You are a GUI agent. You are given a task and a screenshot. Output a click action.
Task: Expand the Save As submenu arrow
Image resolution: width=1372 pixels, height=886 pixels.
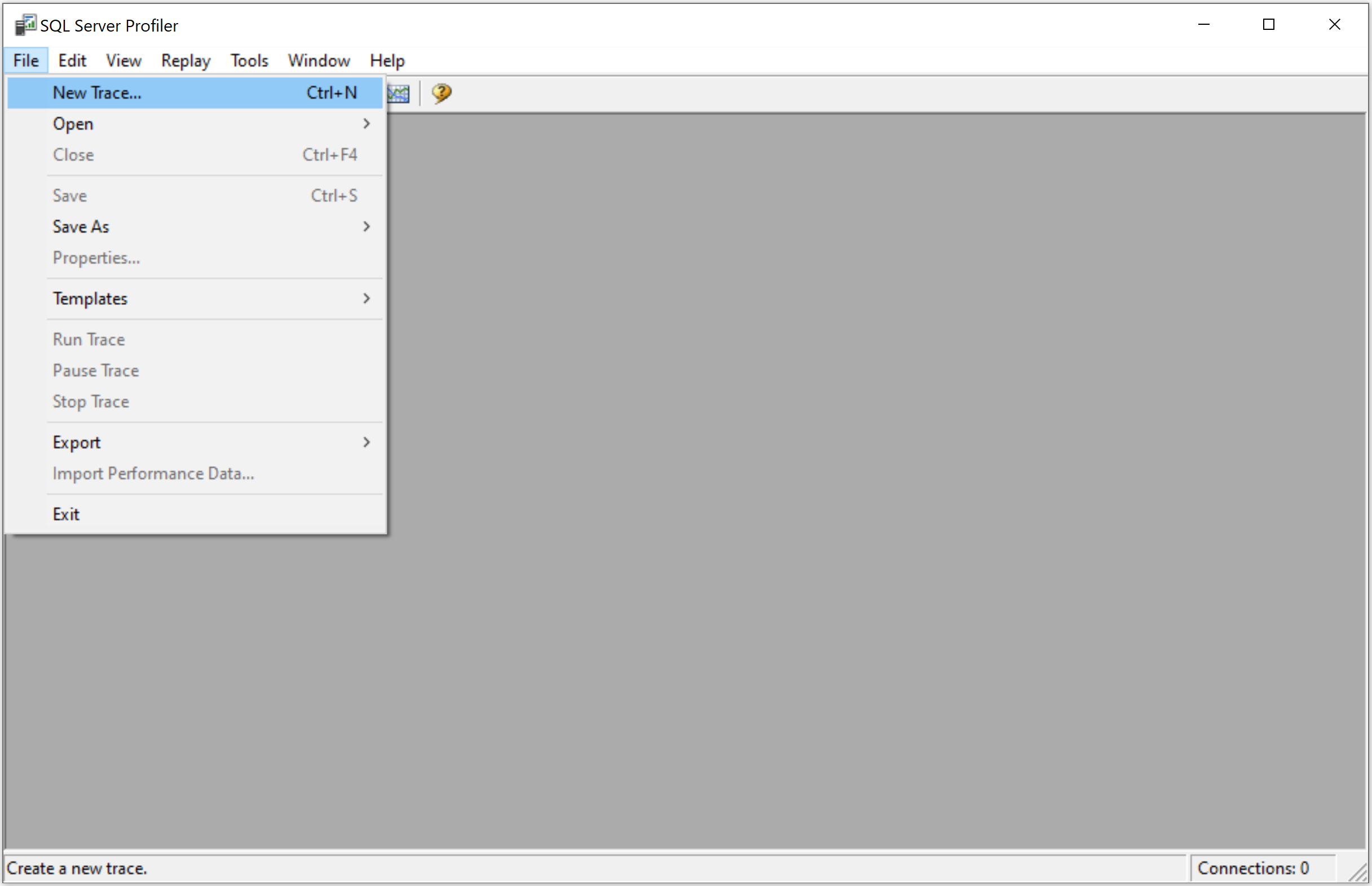[366, 227]
